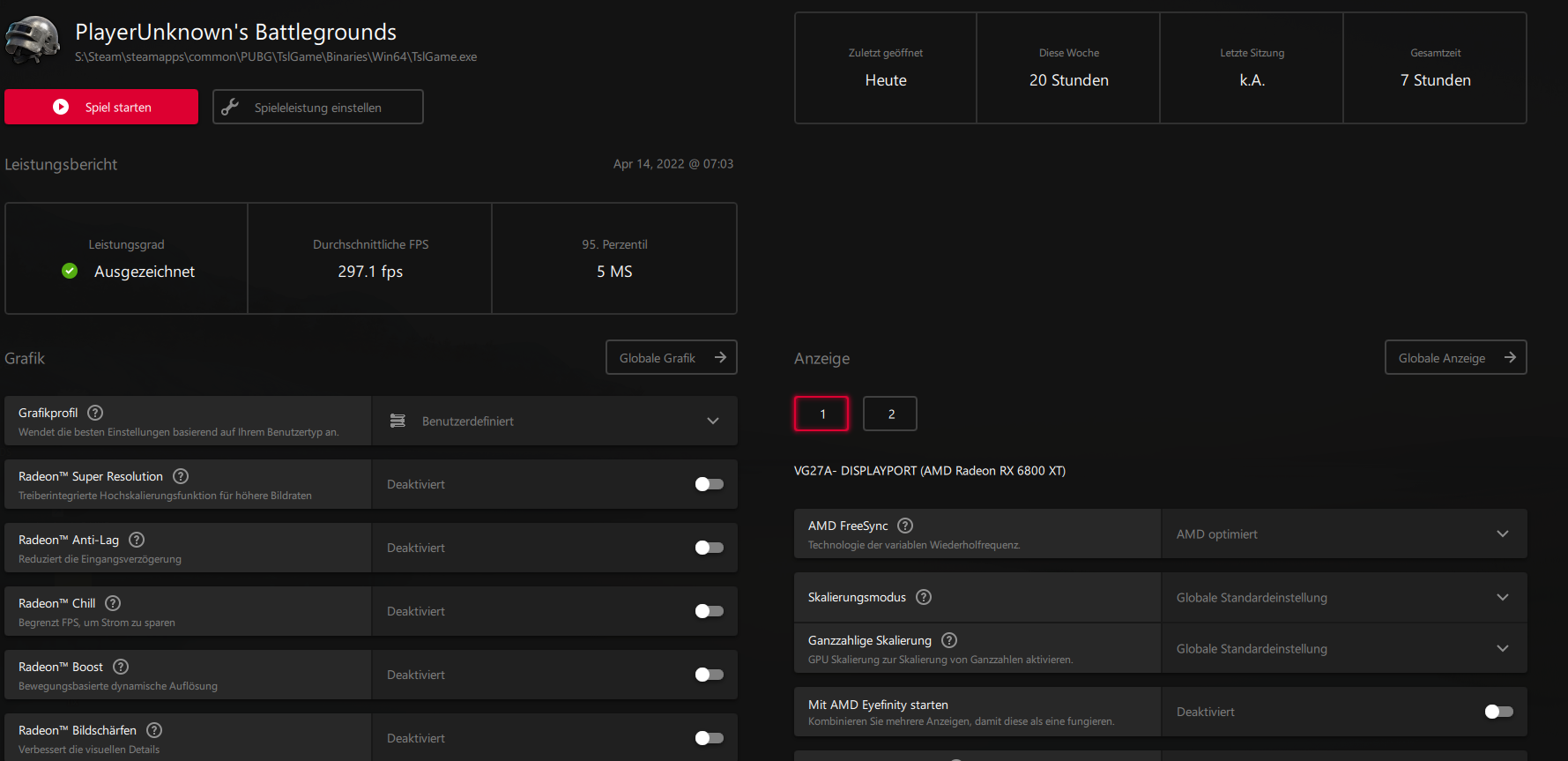Open Globale Anzeige settings
Viewport: 1568px width, 761px height.
(x=1456, y=357)
